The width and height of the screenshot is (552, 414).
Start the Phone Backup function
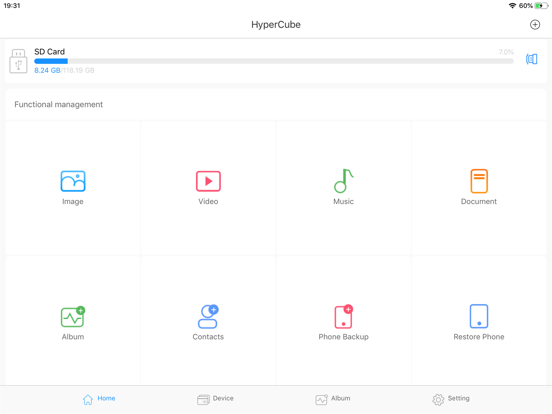(343, 322)
